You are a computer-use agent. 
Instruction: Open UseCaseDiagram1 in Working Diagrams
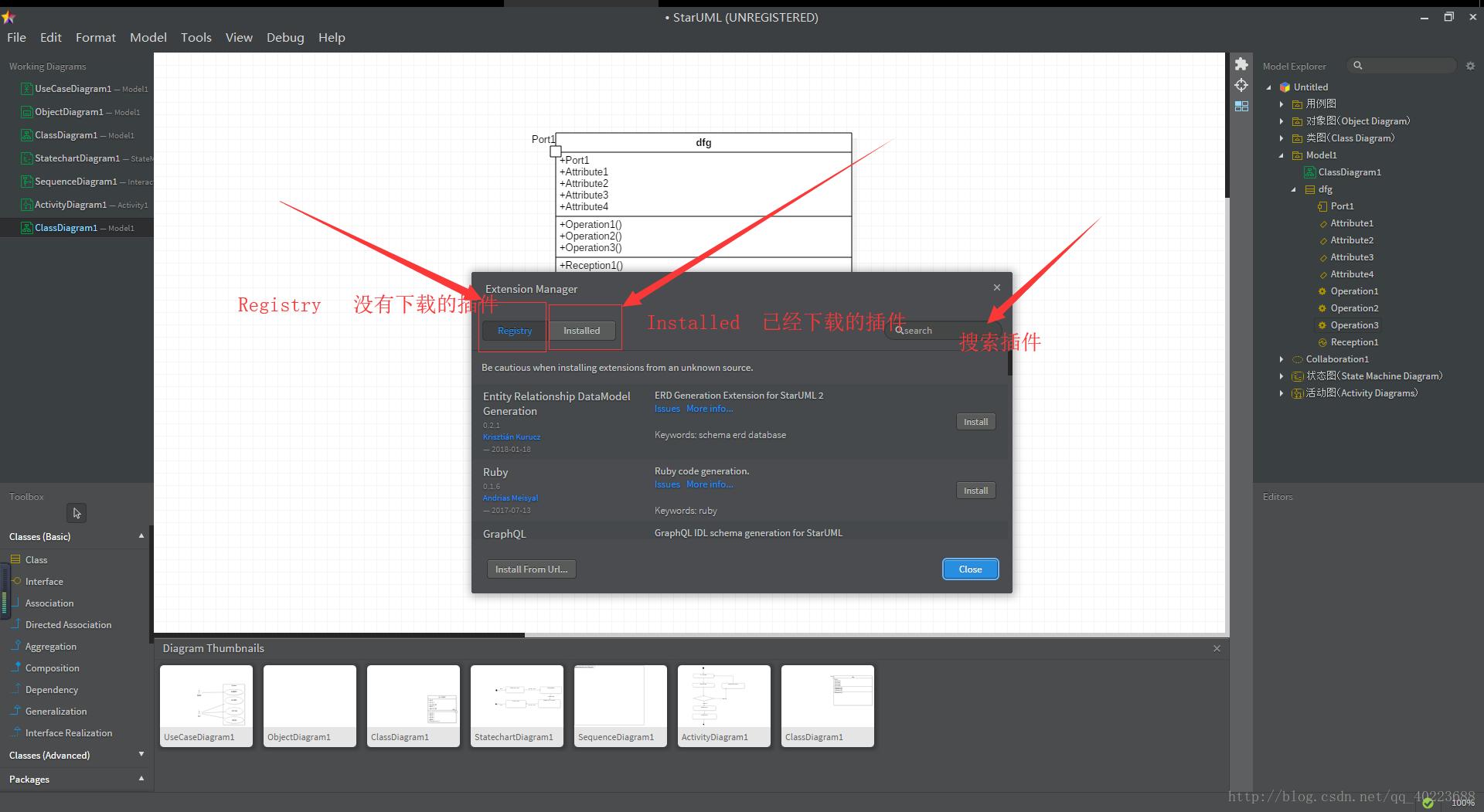(77, 89)
